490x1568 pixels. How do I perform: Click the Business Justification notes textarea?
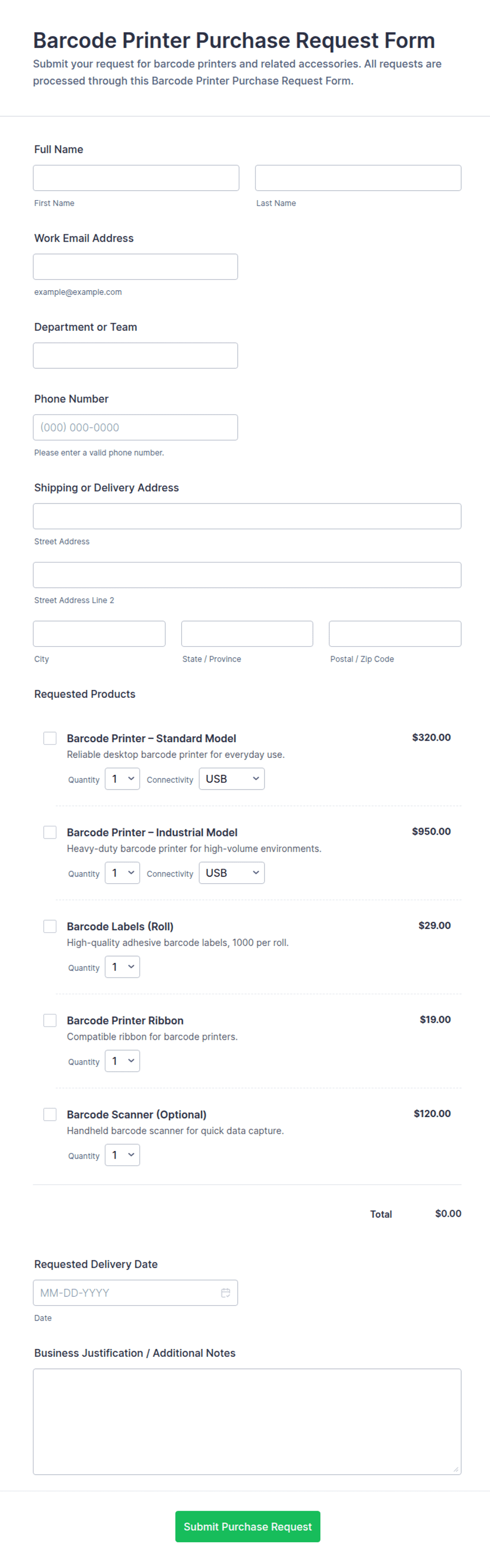click(x=247, y=1421)
